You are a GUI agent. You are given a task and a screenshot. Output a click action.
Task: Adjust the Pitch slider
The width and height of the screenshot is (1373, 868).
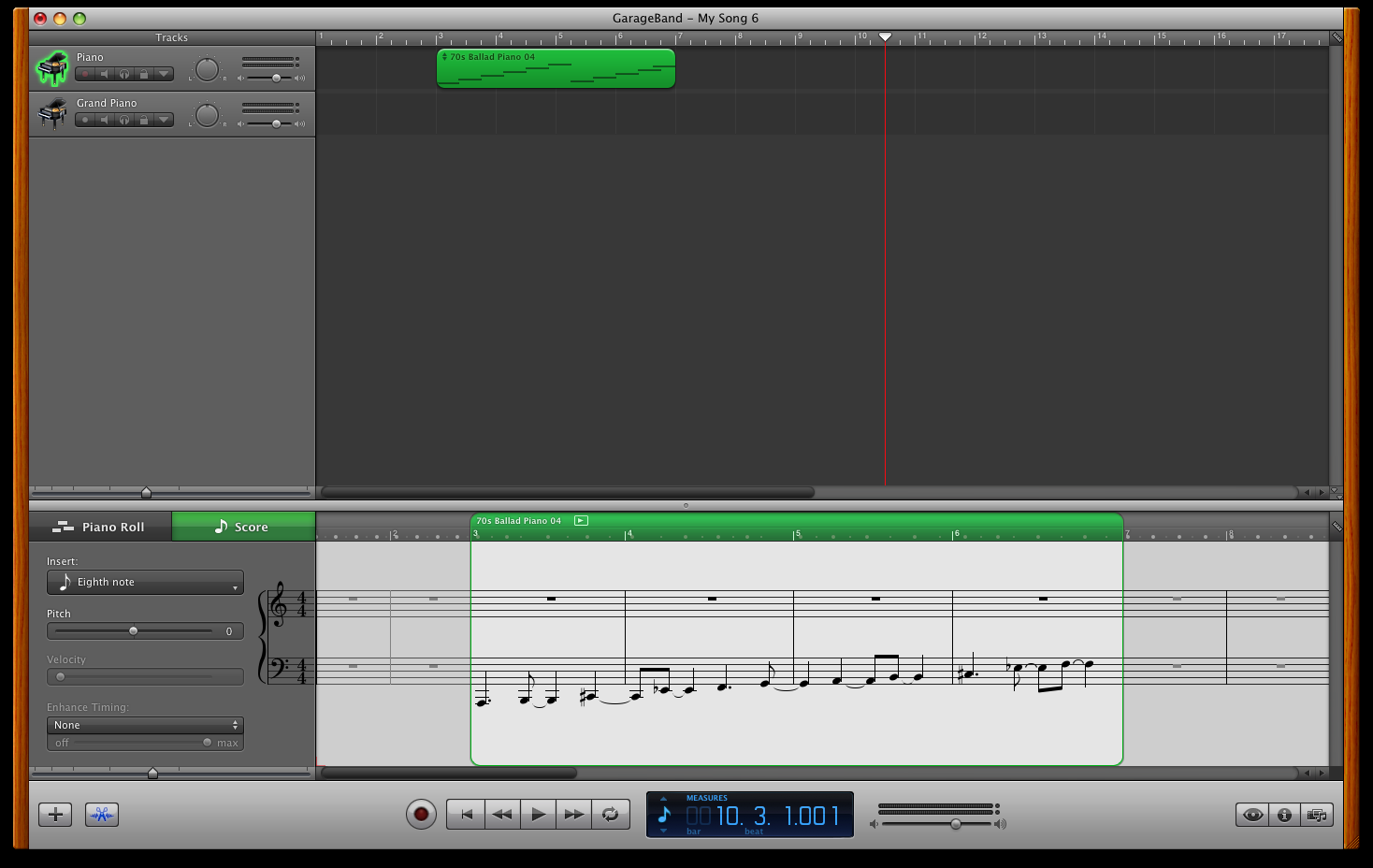[x=133, y=631]
